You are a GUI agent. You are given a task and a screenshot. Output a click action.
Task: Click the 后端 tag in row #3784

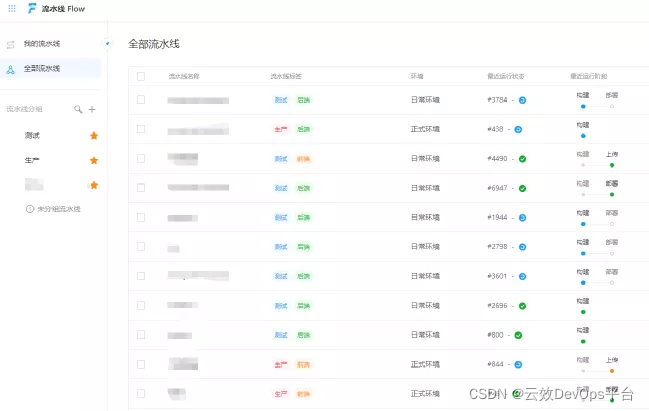click(303, 100)
